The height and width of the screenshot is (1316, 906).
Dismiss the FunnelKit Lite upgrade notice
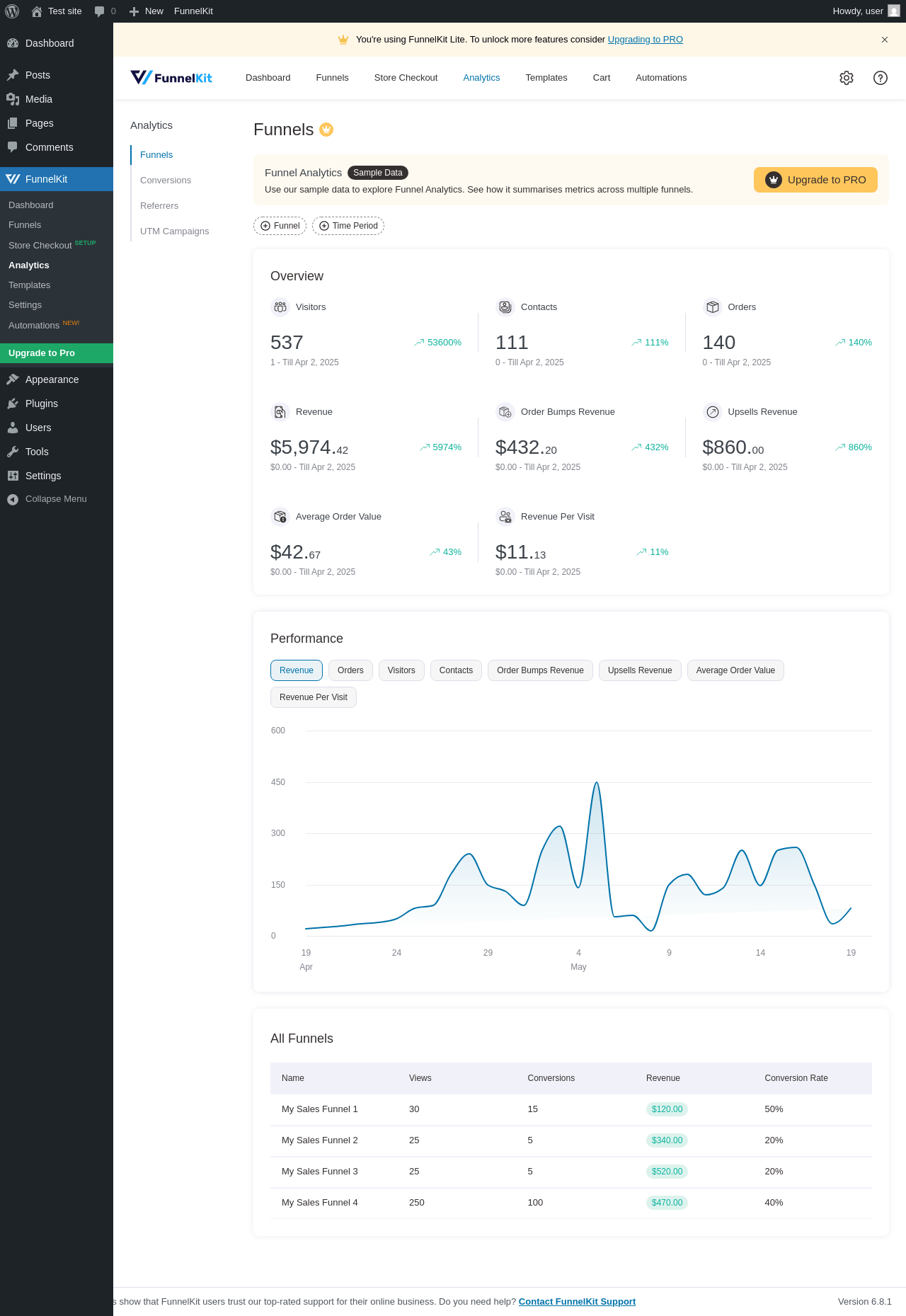tap(885, 40)
